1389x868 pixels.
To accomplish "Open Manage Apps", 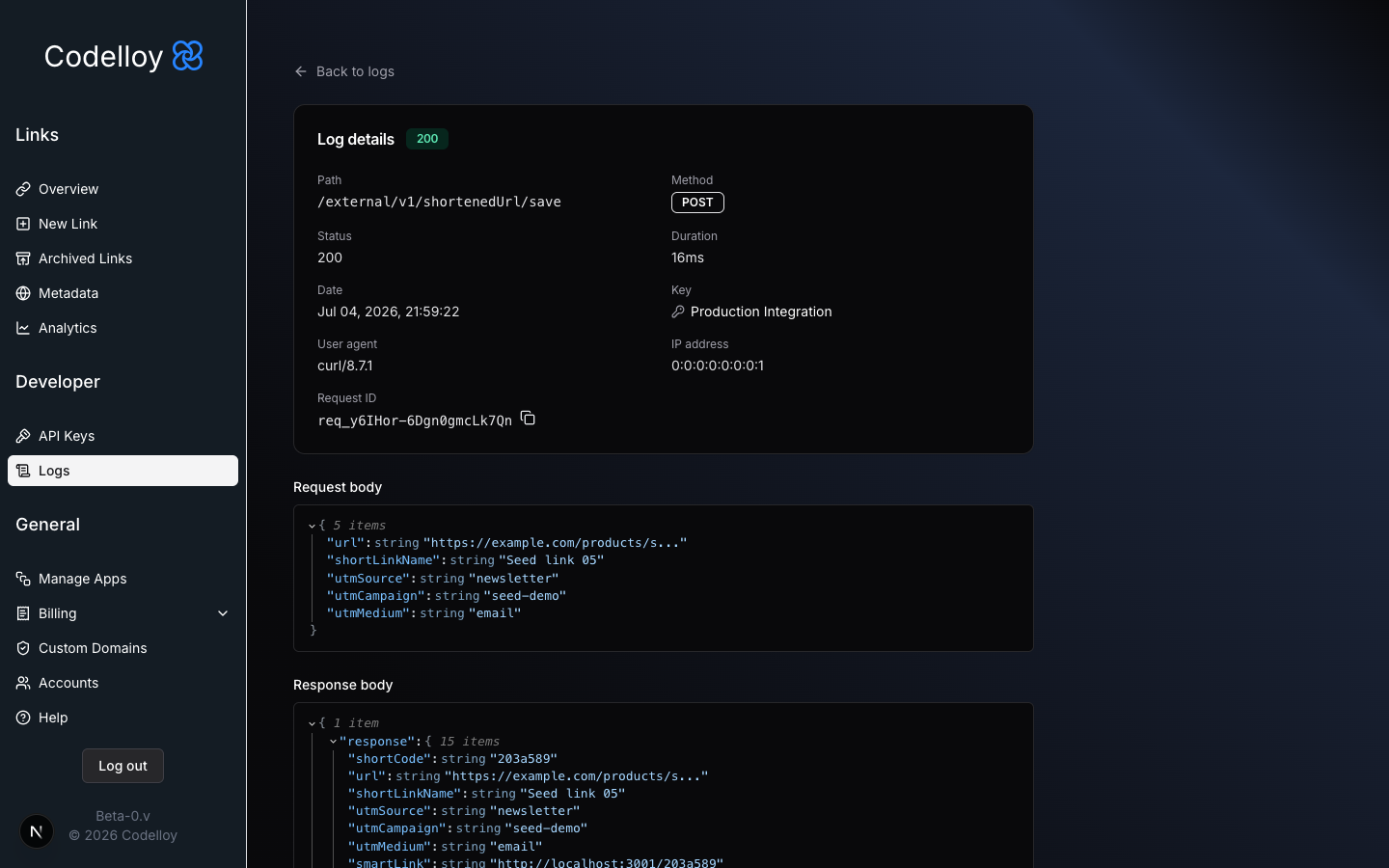I will pyautogui.click(x=123, y=579).
